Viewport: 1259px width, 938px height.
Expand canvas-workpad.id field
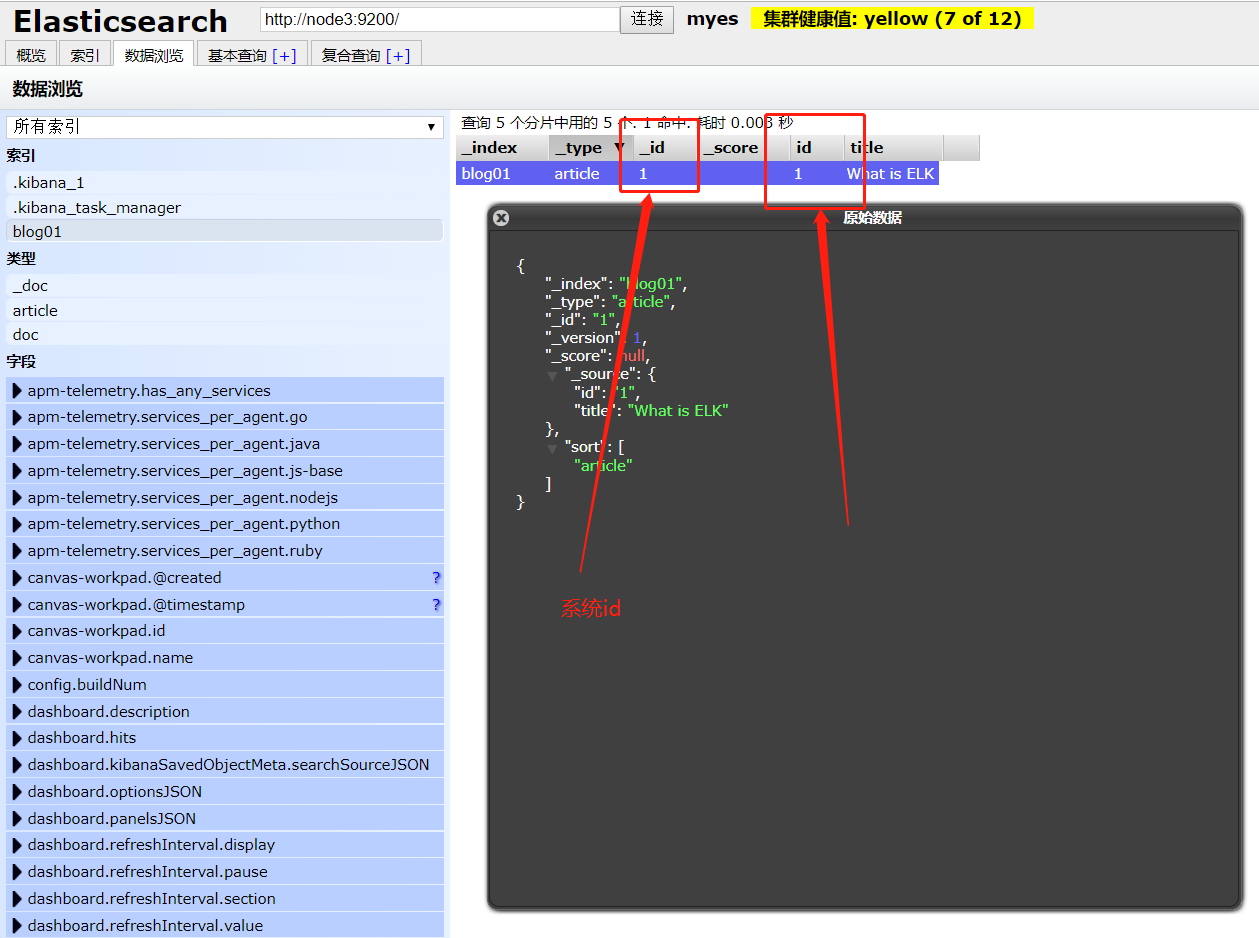pyautogui.click(x=225, y=631)
